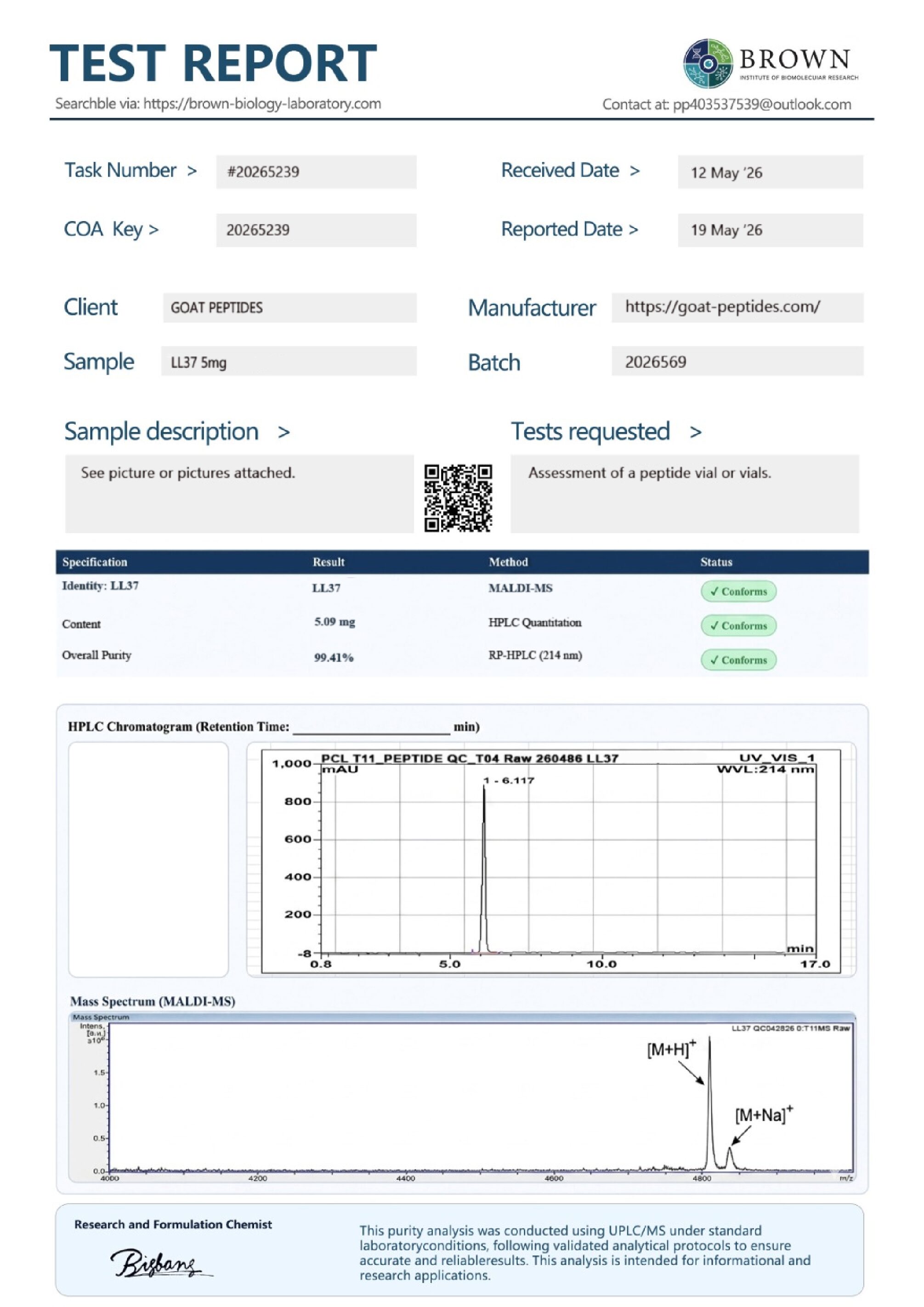Viewport: 924px width, 1307px height.
Task: Click the QR code
Action: (x=458, y=498)
